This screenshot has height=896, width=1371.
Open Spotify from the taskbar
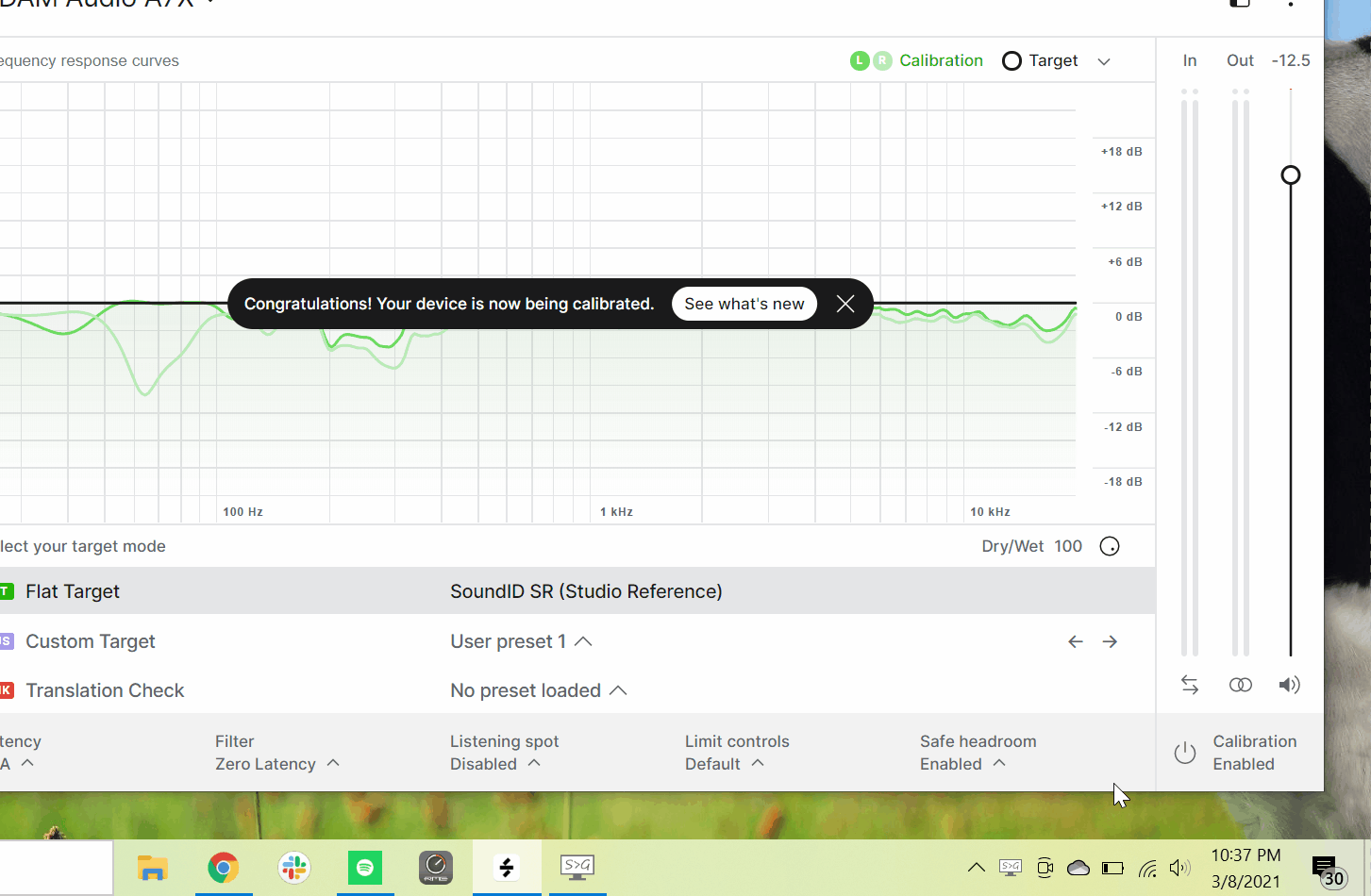365,867
